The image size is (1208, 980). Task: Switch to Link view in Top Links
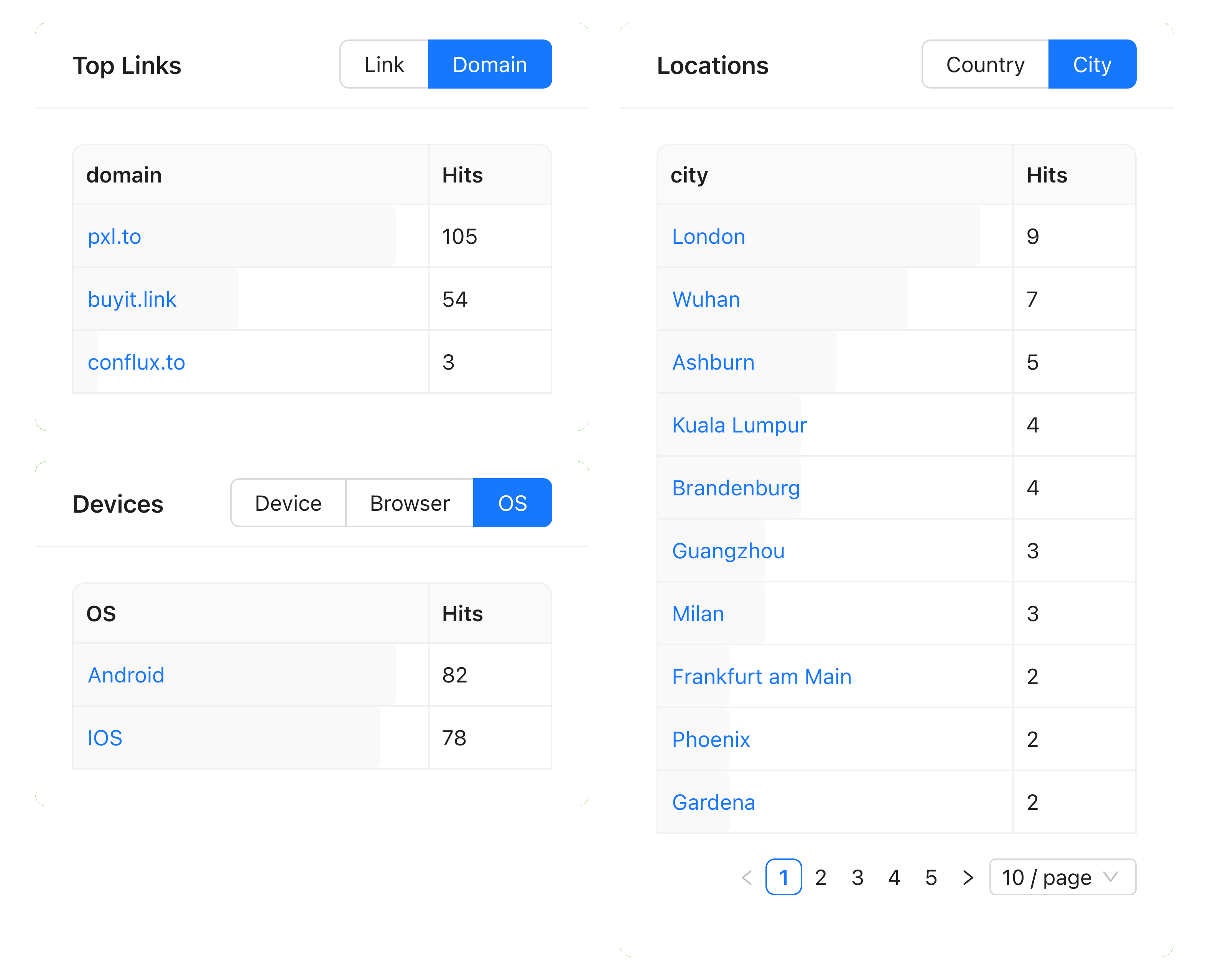coord(384,65)
